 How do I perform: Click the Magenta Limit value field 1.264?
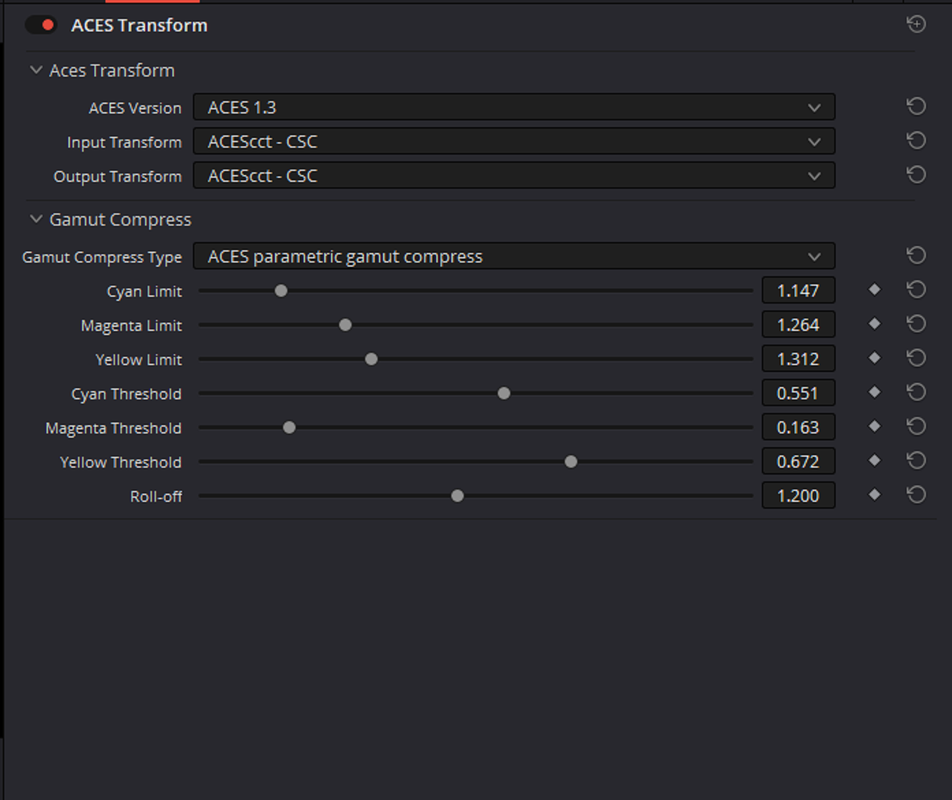pyautogui.click(x=798, y=325)
